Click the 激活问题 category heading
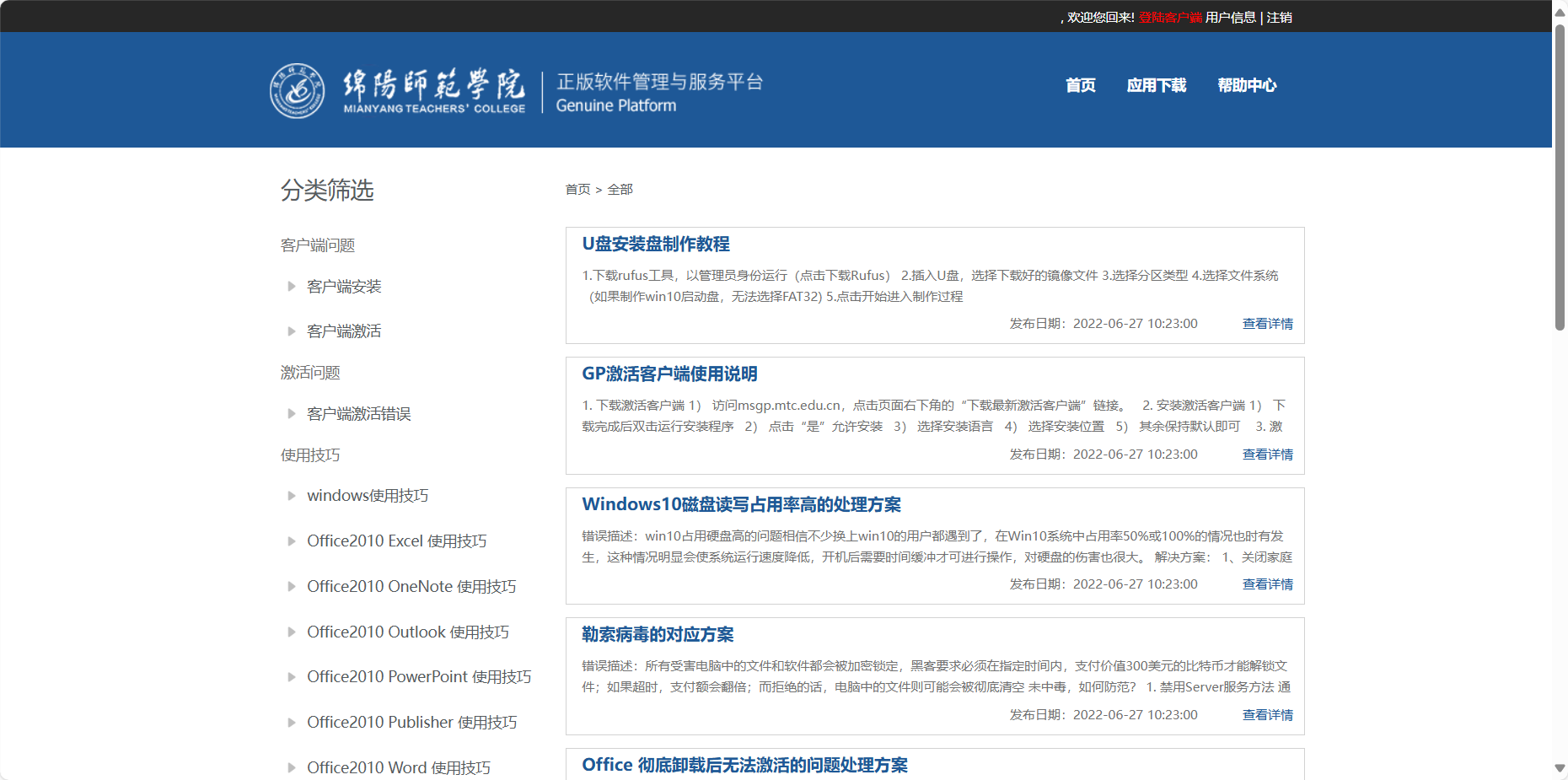 [310, 373]
